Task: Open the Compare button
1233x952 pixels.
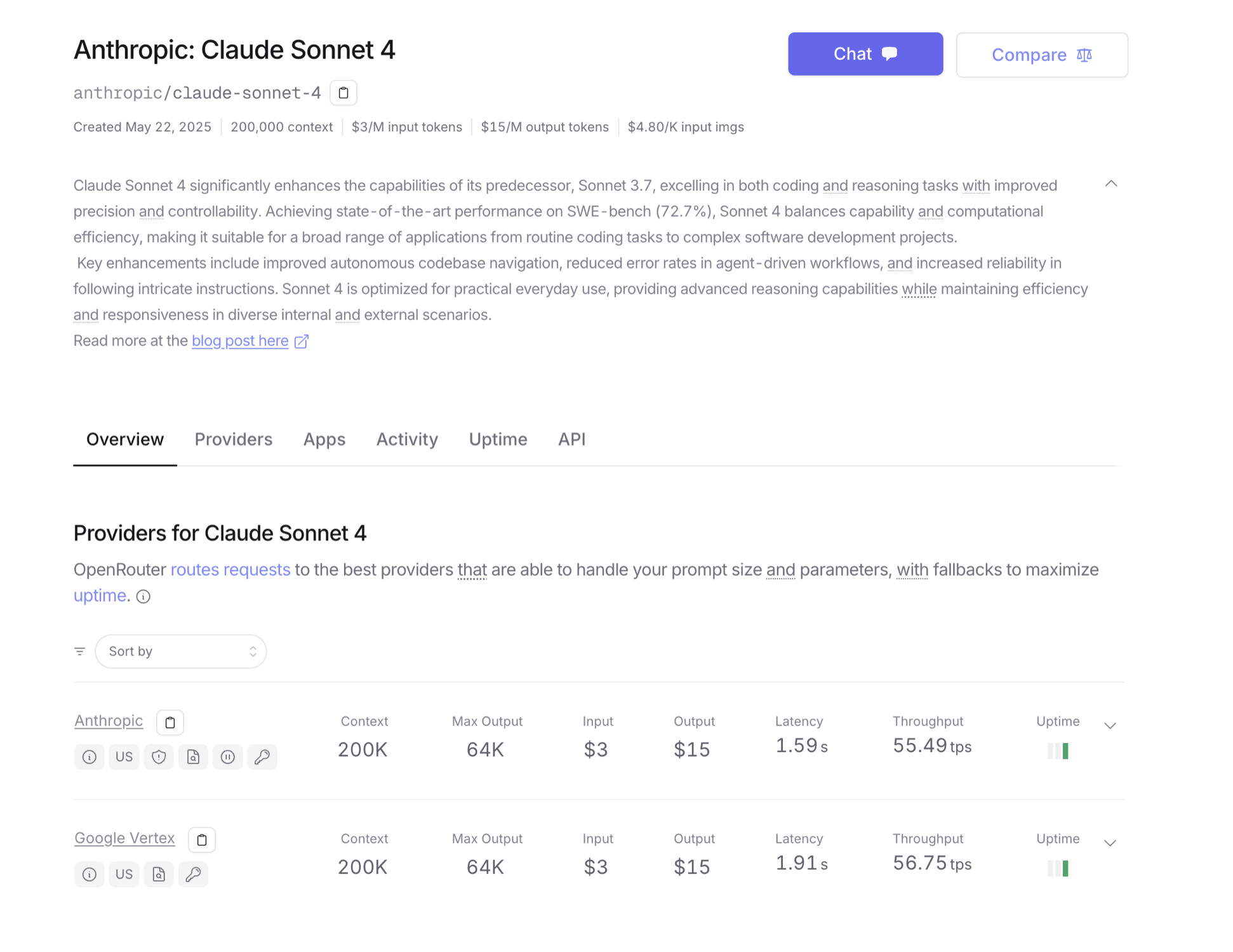Action: [1042, 55]
